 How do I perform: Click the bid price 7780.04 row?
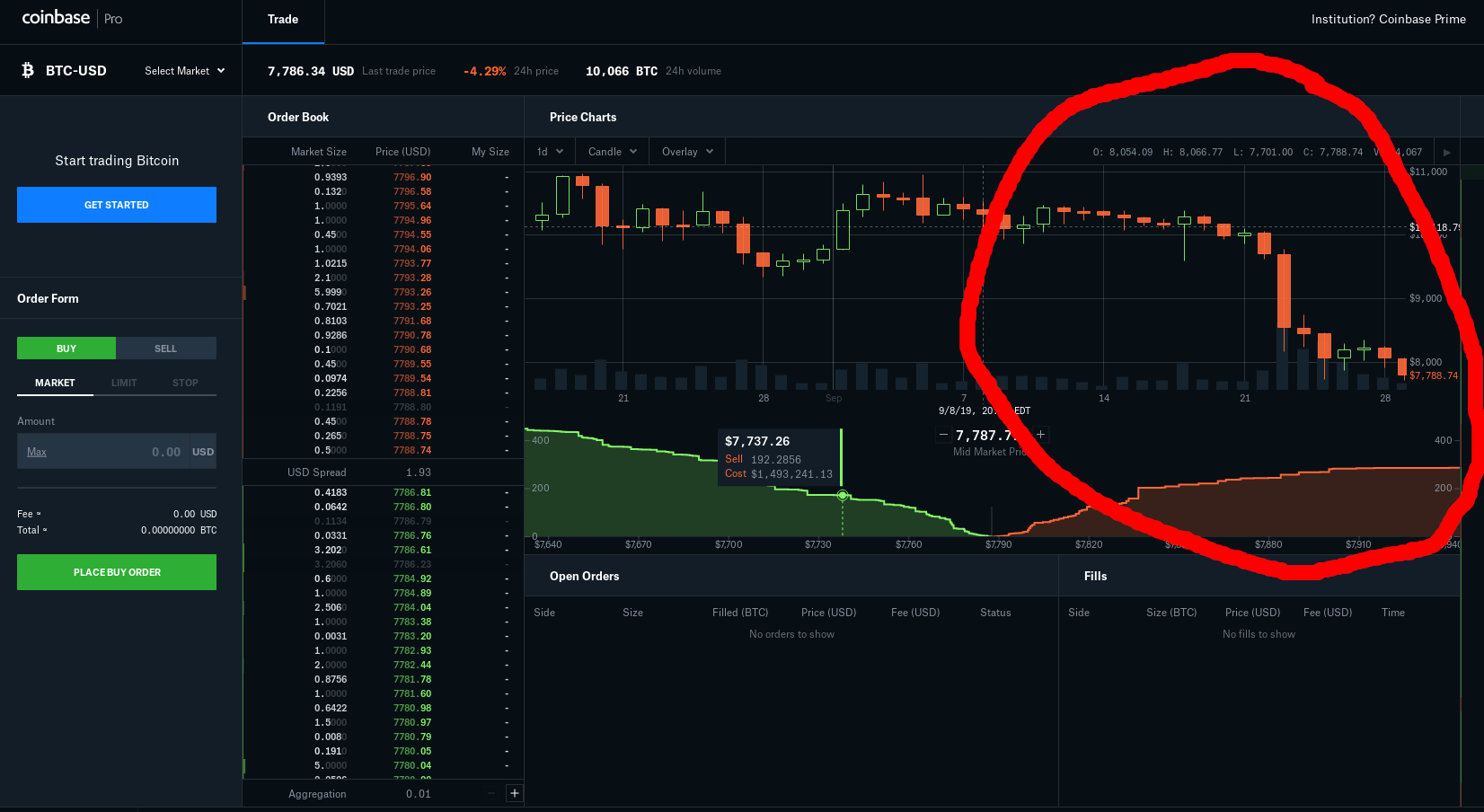384,765
